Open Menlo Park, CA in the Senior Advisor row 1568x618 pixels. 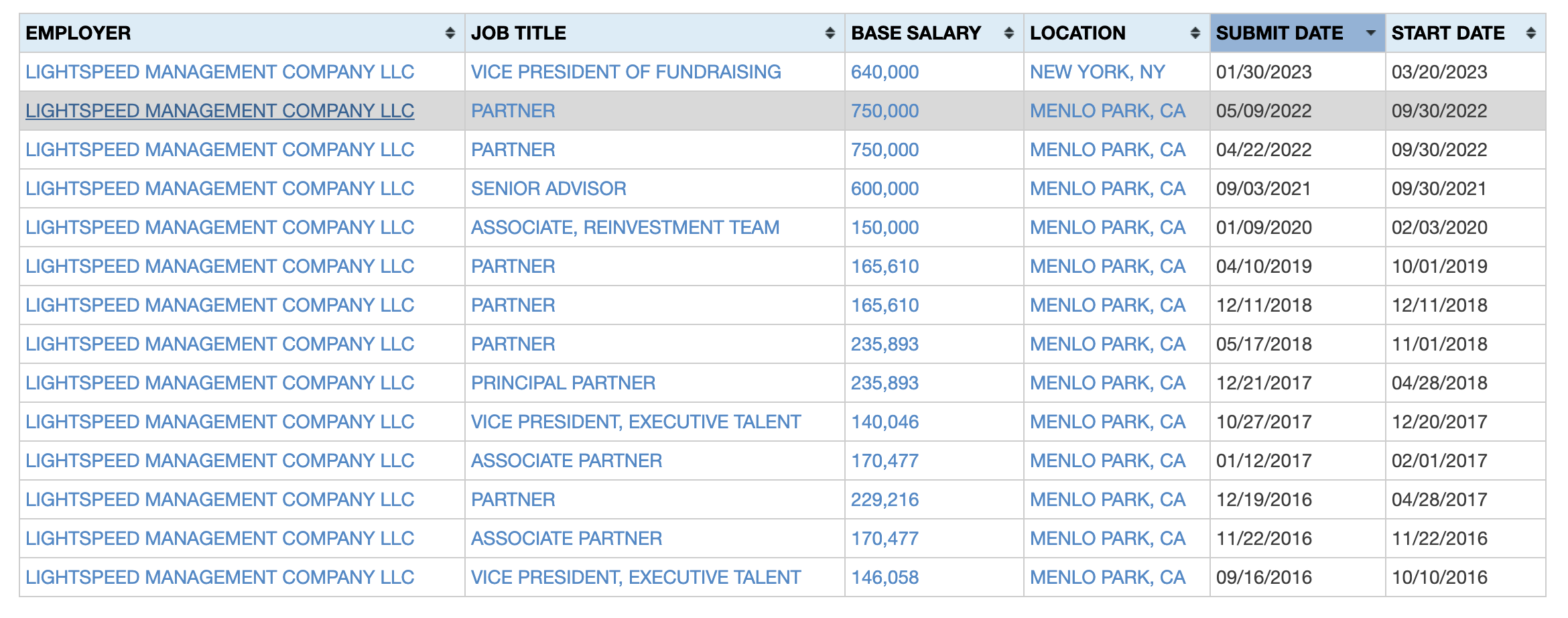pyautogui.click(x=1108, y=188)
